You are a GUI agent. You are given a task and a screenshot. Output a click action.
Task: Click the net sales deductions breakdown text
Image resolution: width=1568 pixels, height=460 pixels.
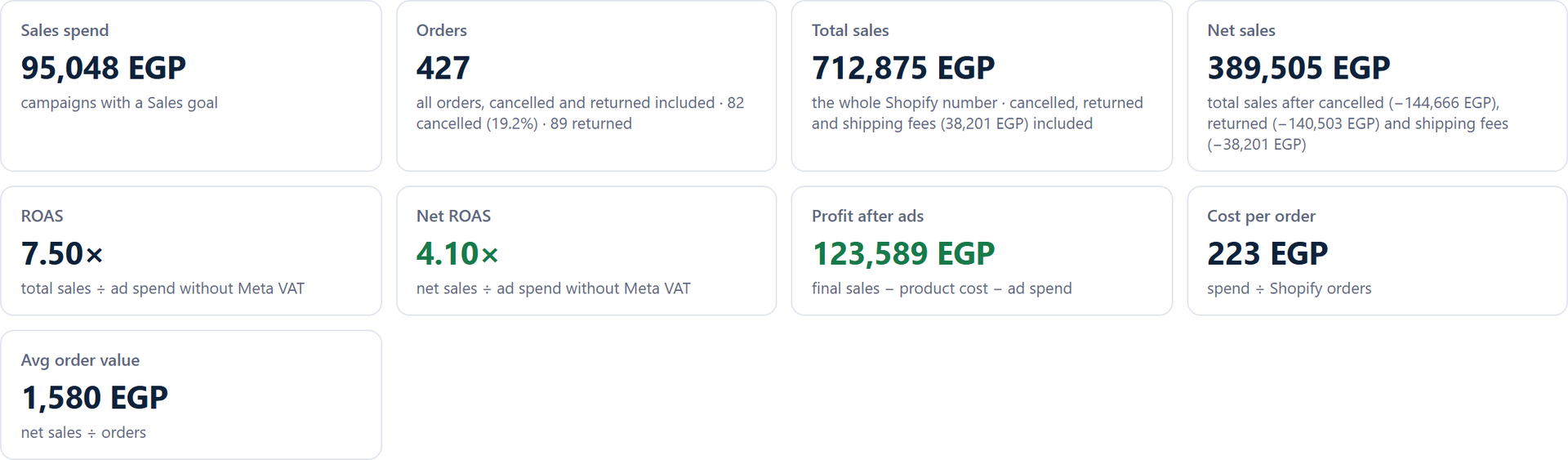1357,123
